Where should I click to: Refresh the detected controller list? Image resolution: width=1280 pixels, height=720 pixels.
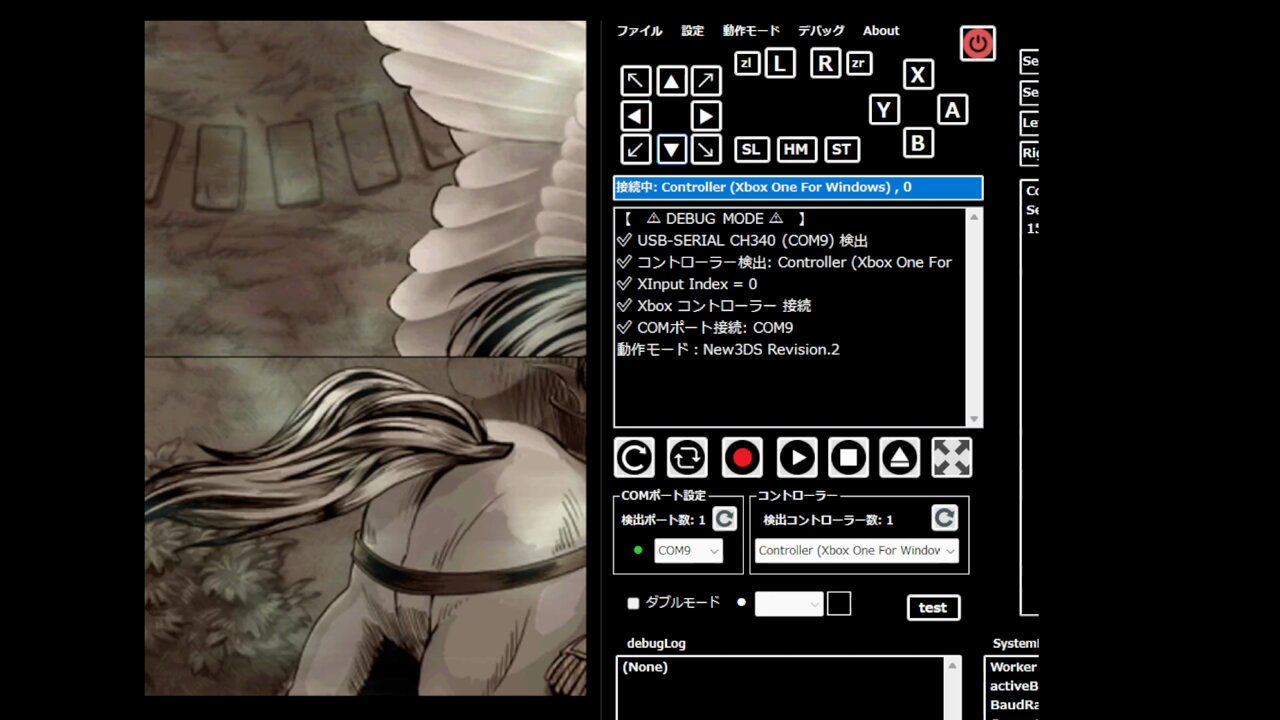[945, 517]
